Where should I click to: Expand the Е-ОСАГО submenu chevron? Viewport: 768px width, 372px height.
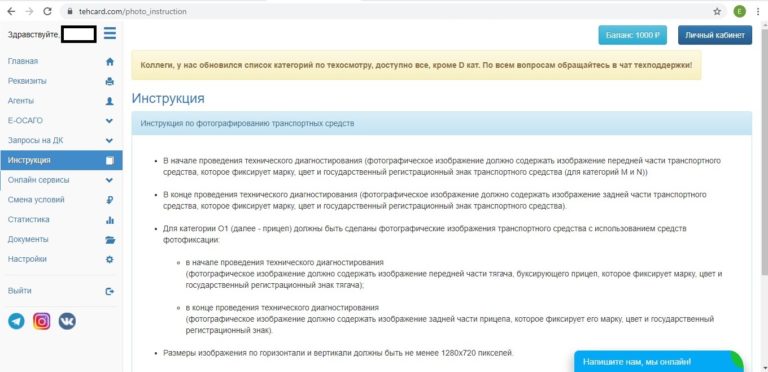[110, 121]
